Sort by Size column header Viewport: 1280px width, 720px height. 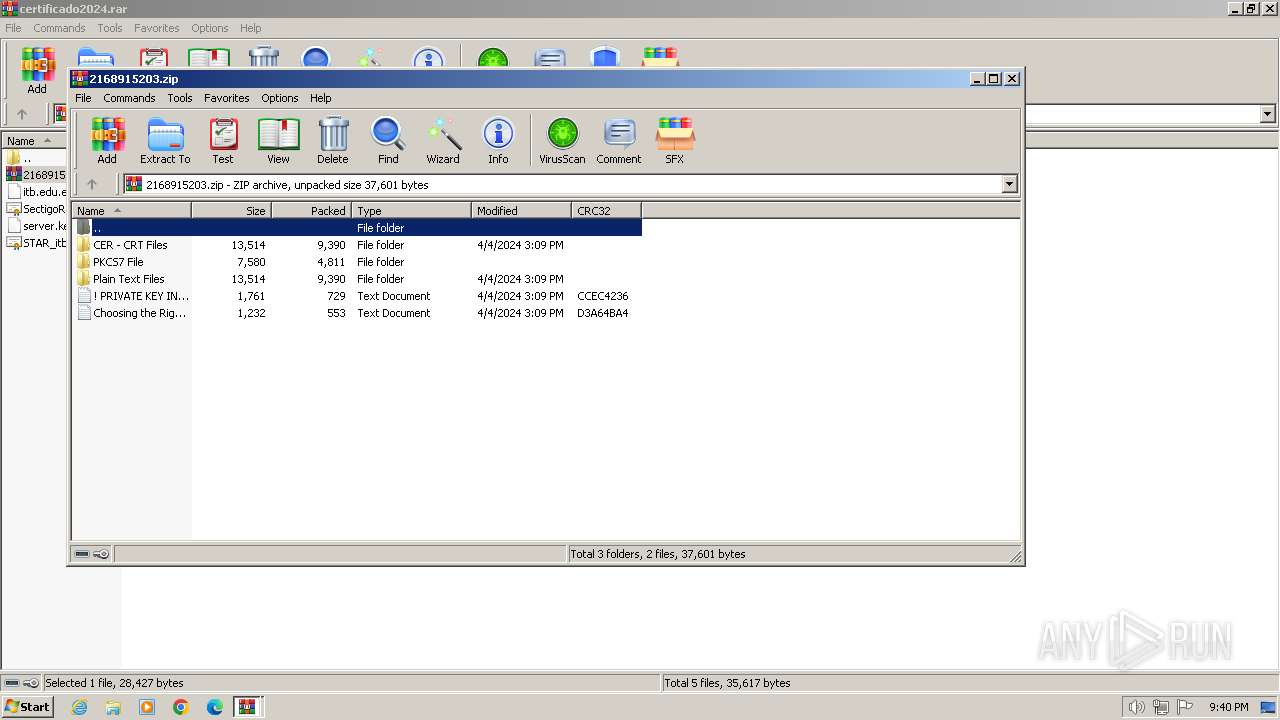click(x=231, y=210)
